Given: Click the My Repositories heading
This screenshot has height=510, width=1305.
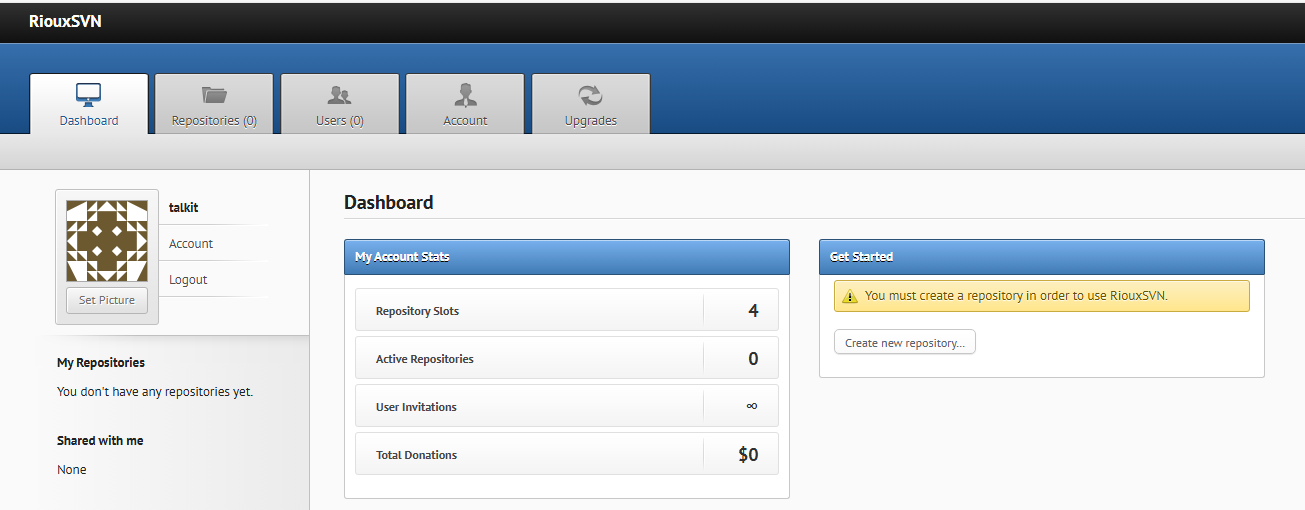Looking at the screenshot, I should pos(101,363).
